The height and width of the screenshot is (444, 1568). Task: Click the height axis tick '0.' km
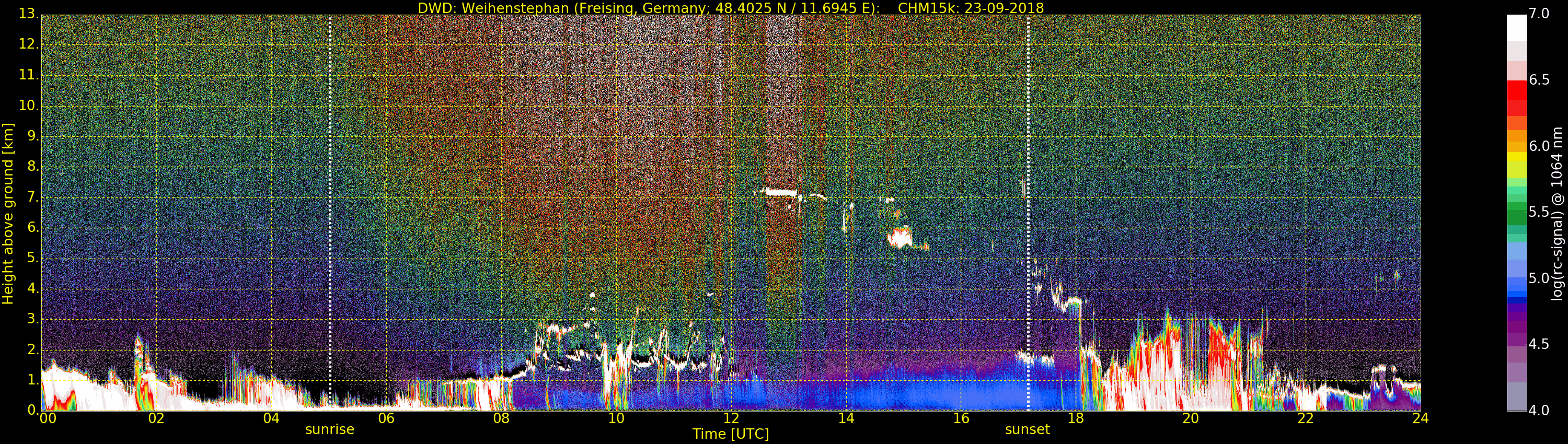33,410
